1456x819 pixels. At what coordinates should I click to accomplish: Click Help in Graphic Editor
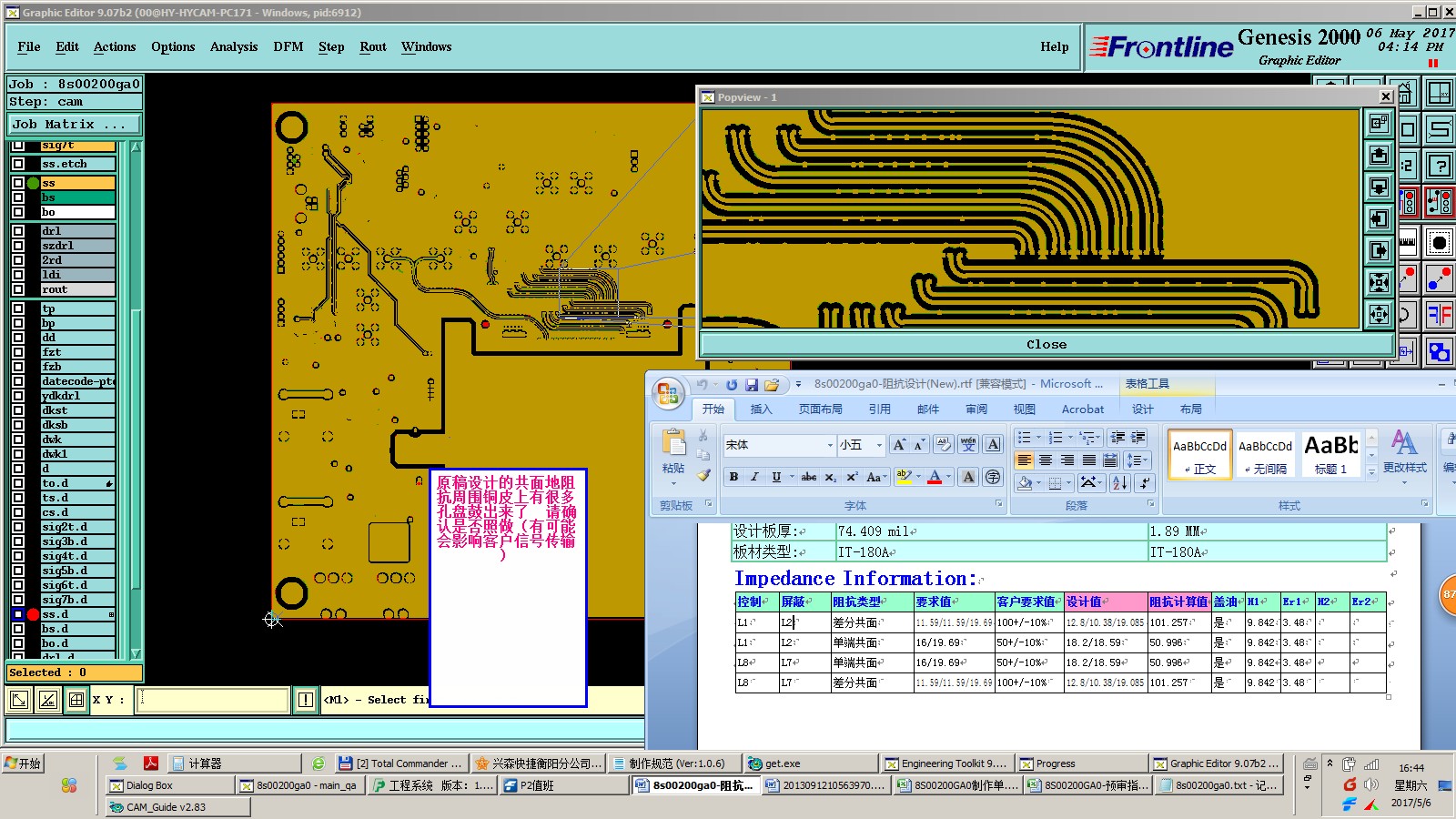coord(1055,46)
